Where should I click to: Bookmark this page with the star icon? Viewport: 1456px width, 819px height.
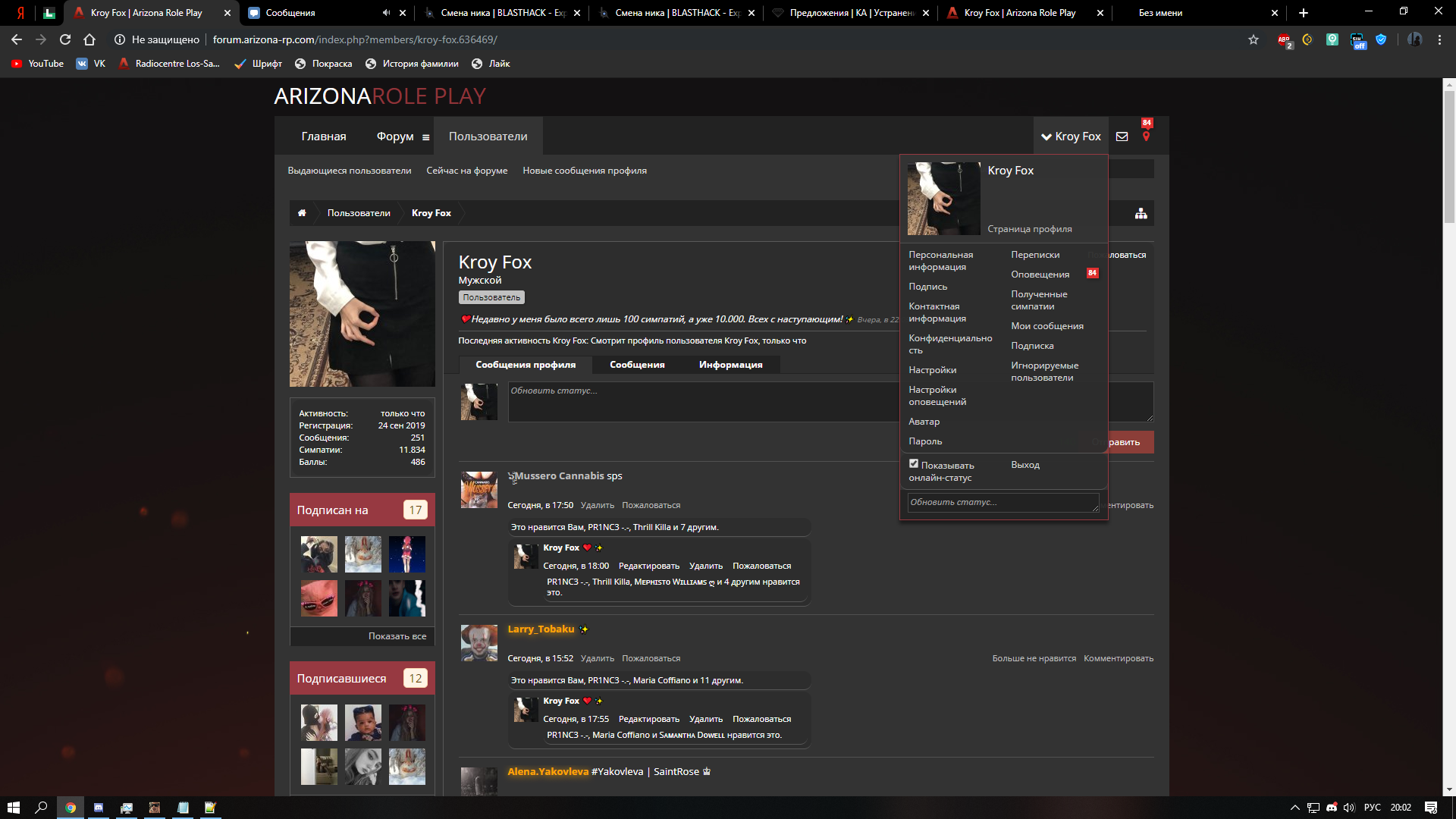(1253, 39)
